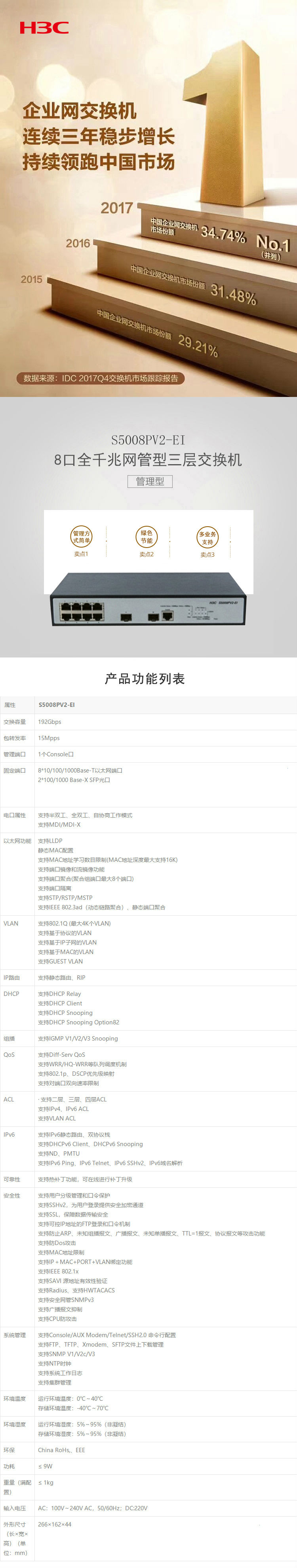Select the 支持IGMP V1/V2/V3 Snooping value
The width and height of the screenshot is (297, 1568).
pos(78,1039)
